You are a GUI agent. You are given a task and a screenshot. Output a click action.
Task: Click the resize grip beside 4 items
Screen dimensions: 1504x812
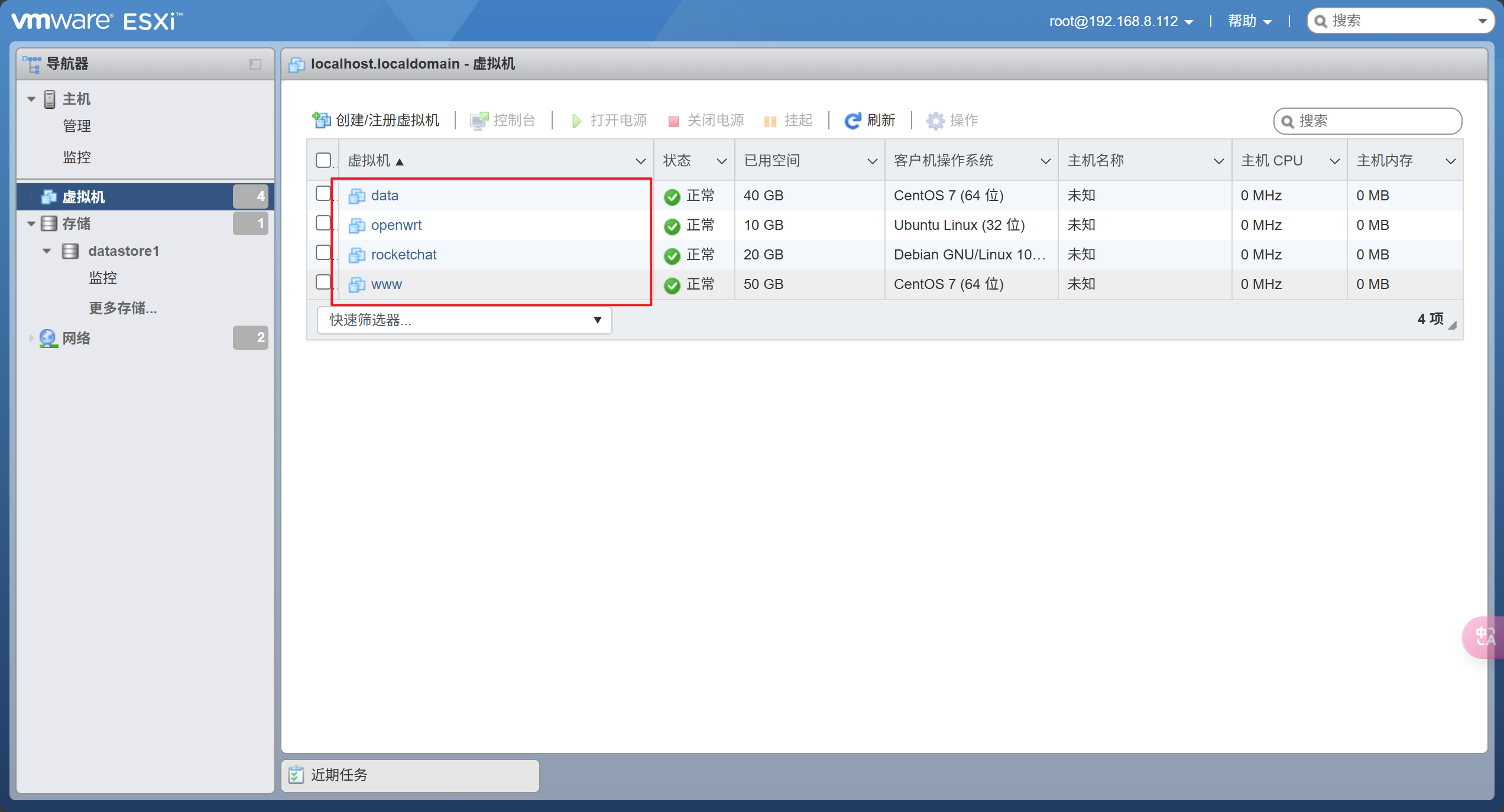pyautogui.click(x=1453, y=326)
